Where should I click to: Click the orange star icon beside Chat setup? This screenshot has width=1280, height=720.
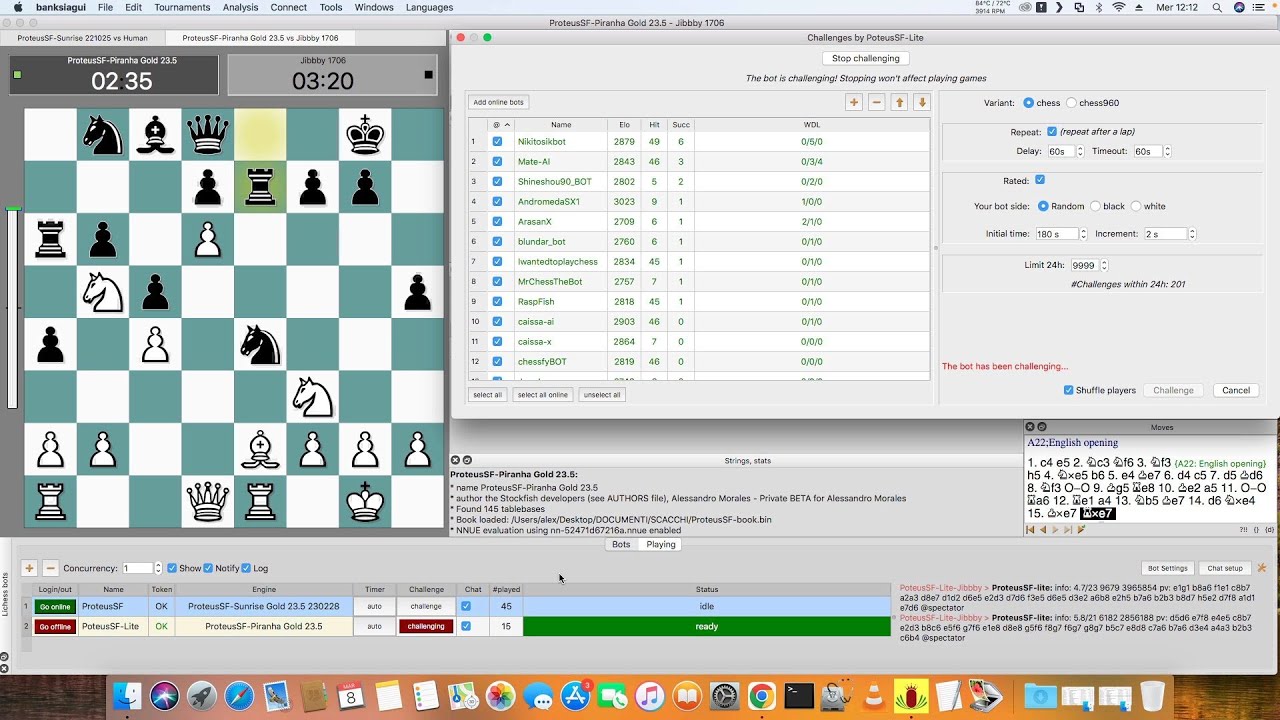(x=1262, y=568)
